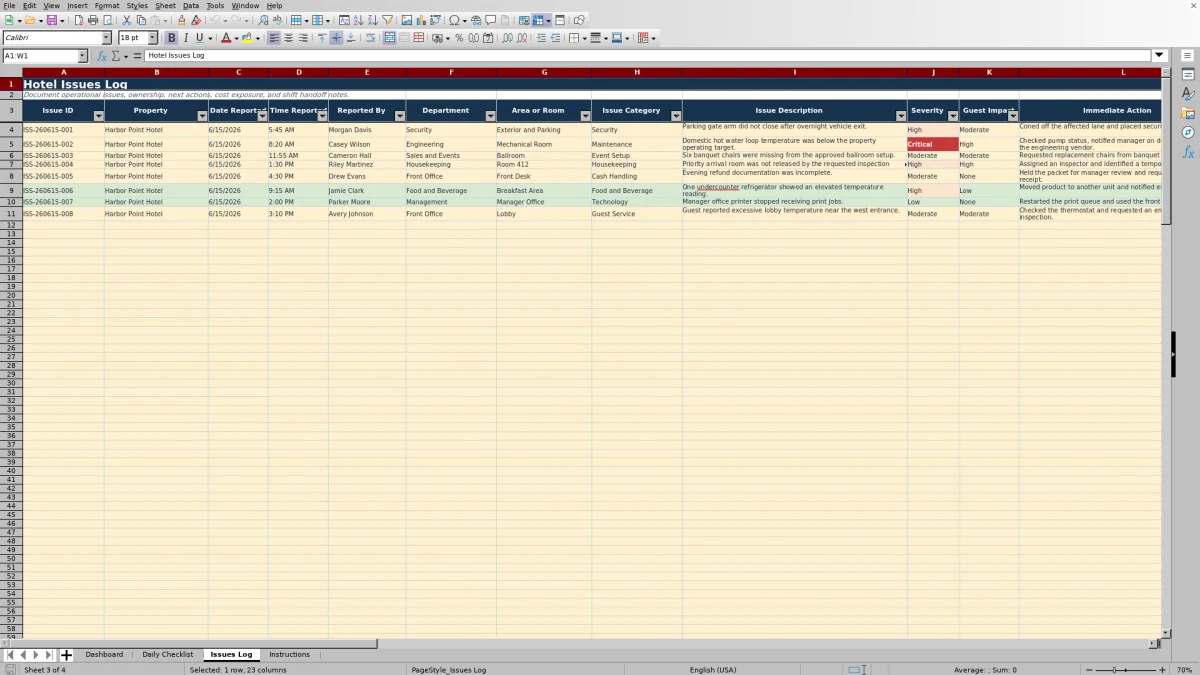
Task: Click the Copy icon
Action: [x=141, y=20]
